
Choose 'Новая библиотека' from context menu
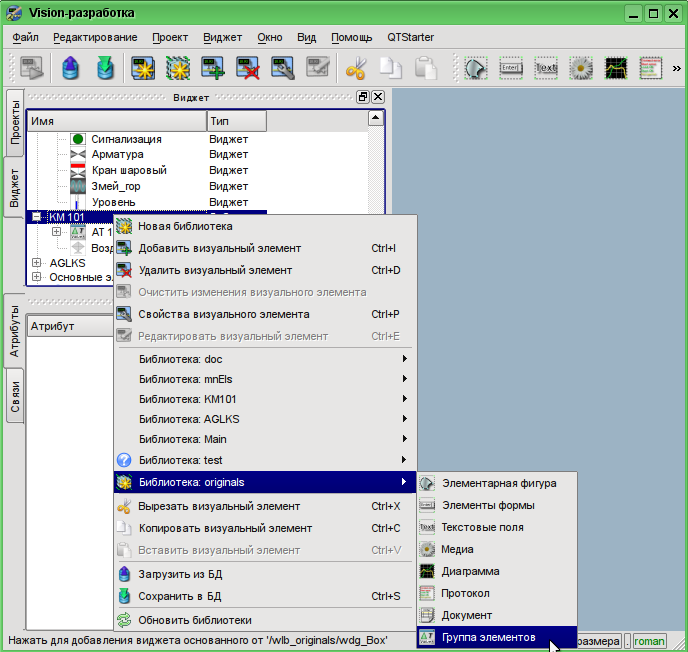coord(185,226)
